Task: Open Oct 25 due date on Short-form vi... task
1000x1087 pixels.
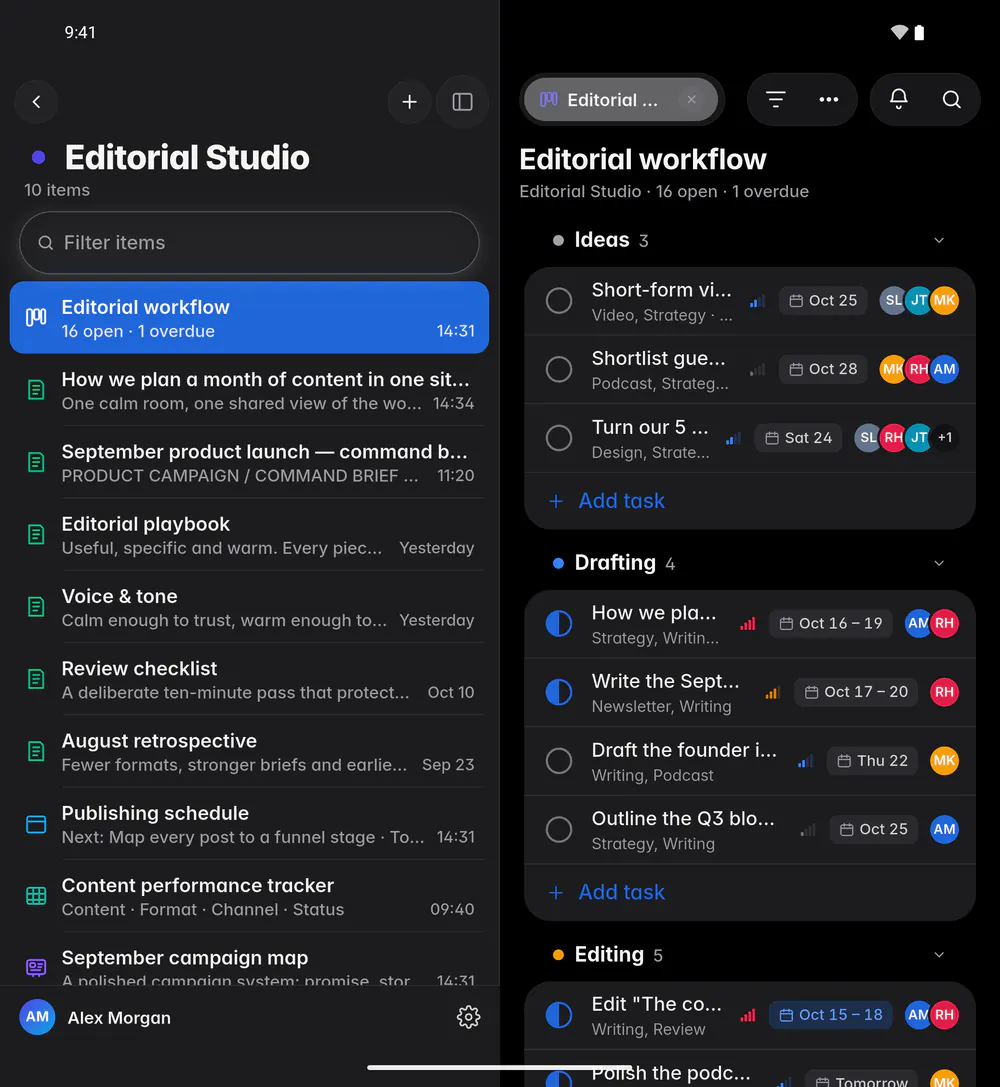Action: pos(823,301)
